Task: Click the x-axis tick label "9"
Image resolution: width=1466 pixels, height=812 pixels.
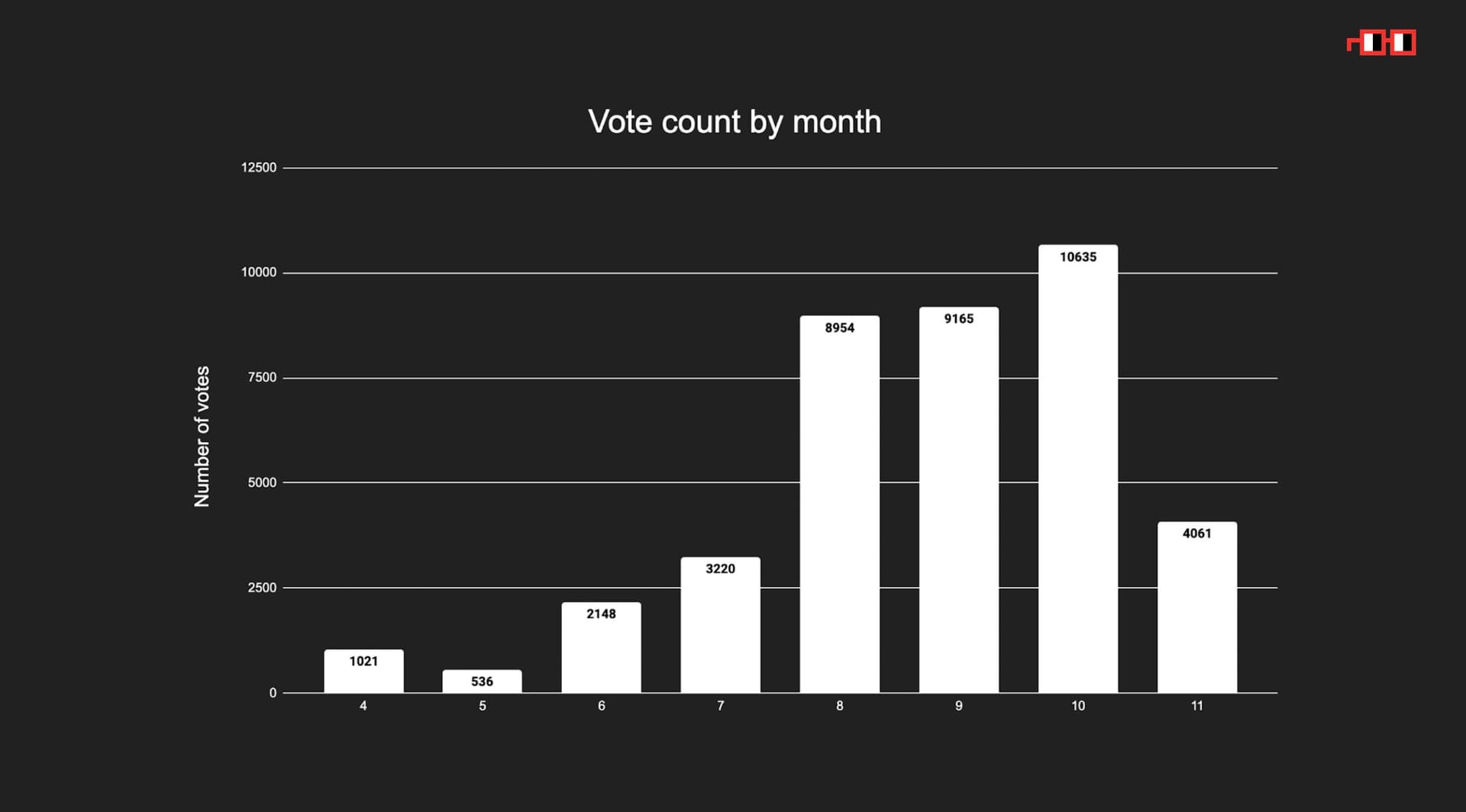Action: [x=959, y=706]
